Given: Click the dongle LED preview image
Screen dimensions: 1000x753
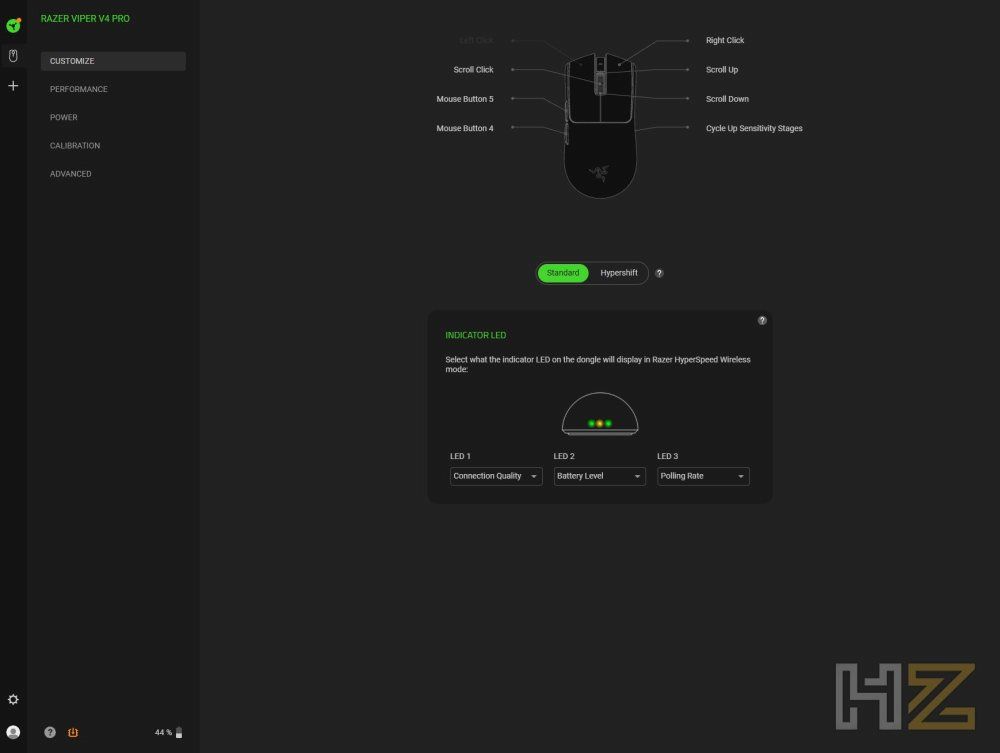Looking at the screenshot, I should point(599,413).
